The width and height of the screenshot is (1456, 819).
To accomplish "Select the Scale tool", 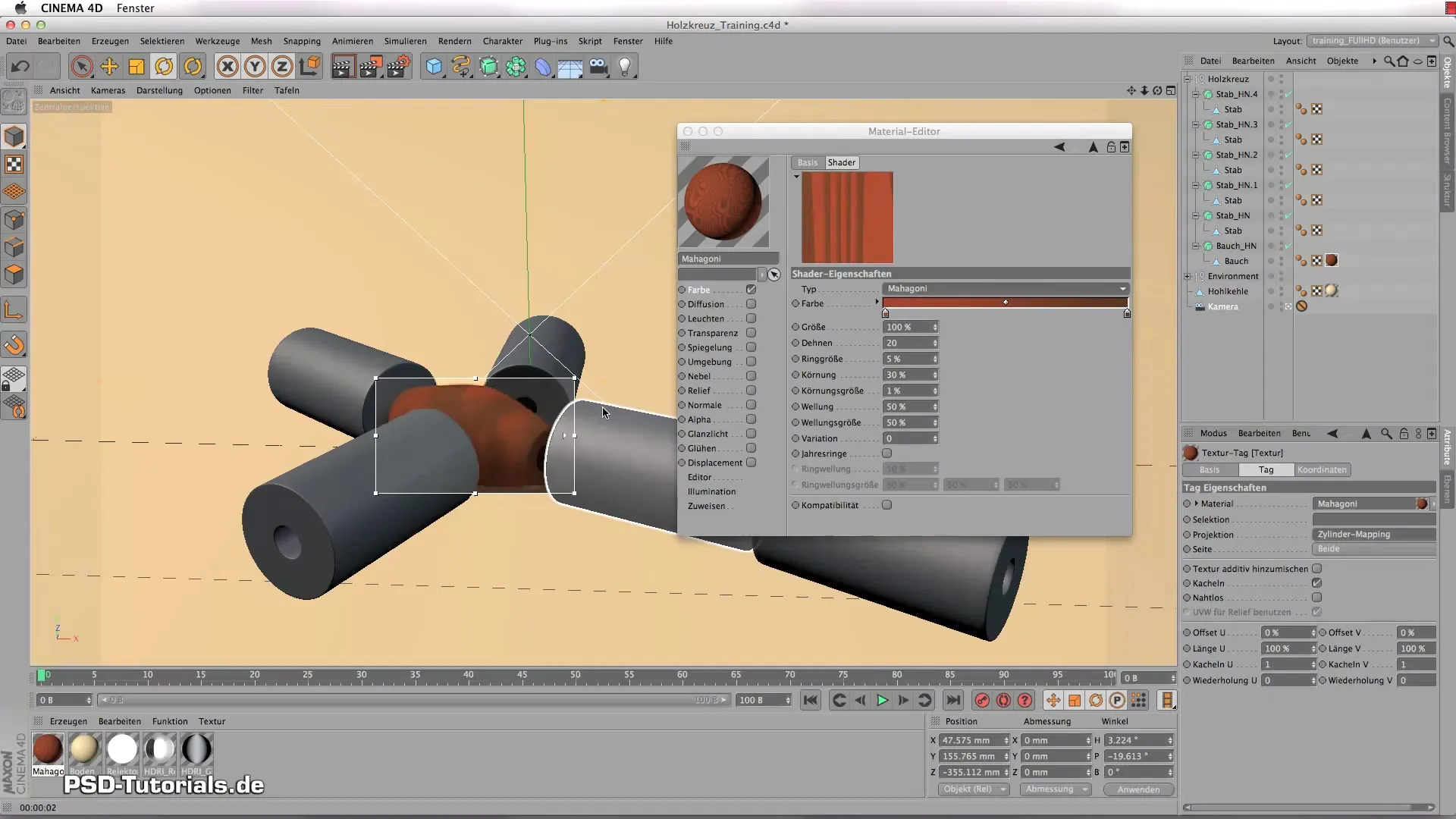I will coord(136,67).
